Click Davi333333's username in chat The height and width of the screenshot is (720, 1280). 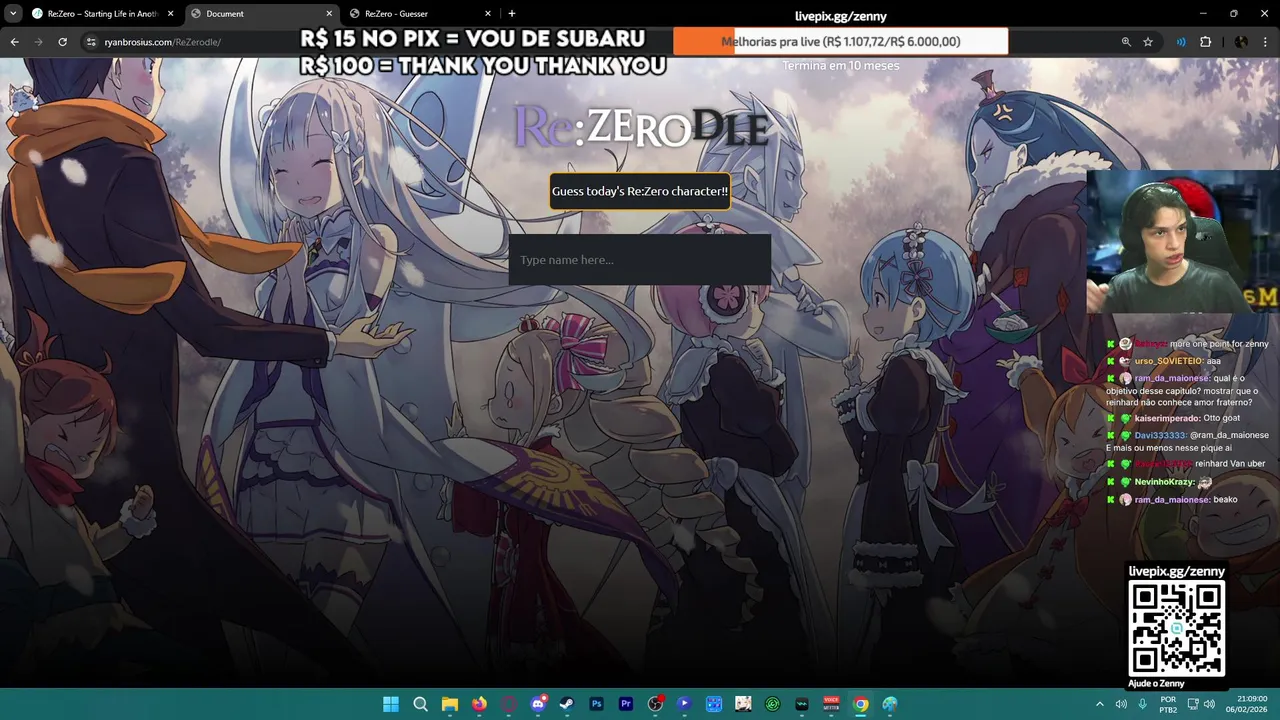pyautogui.click(x=1159, y=435)
